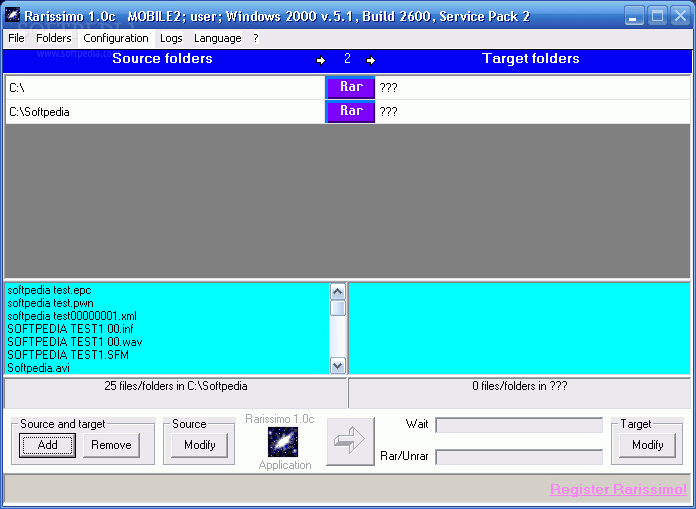Click the file list scroll down arrow
The width and height of the screenshot is (696, 509).
[338, 366]
